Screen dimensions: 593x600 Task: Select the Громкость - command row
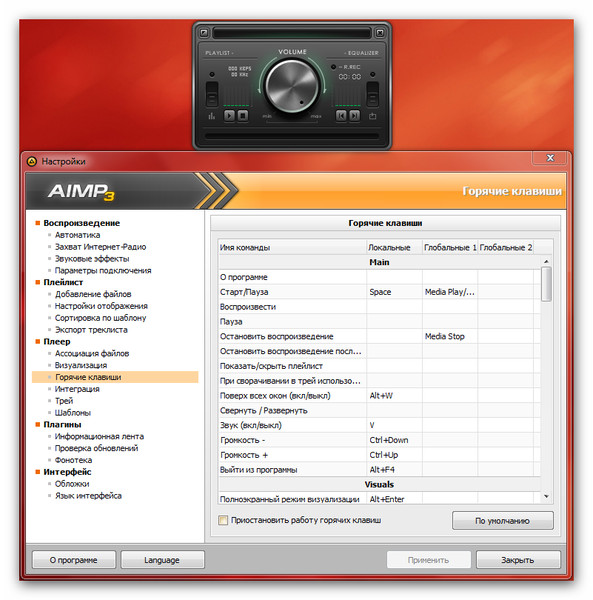tap(379, 440)
